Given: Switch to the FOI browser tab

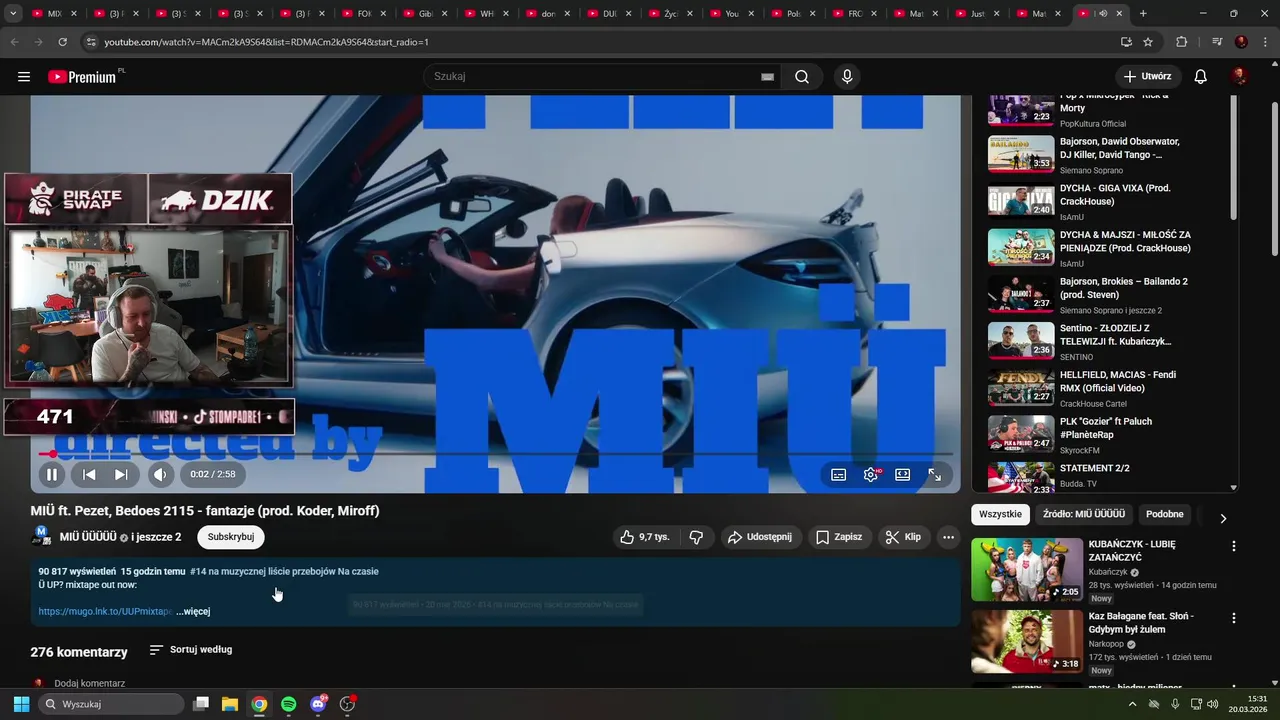Looking at the screenshot, I should coord(362,14).
